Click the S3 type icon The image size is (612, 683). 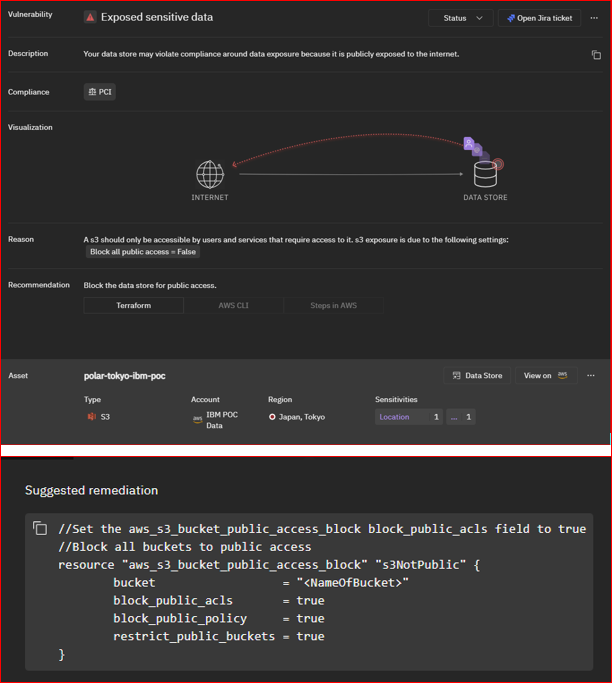coord(91,417)
